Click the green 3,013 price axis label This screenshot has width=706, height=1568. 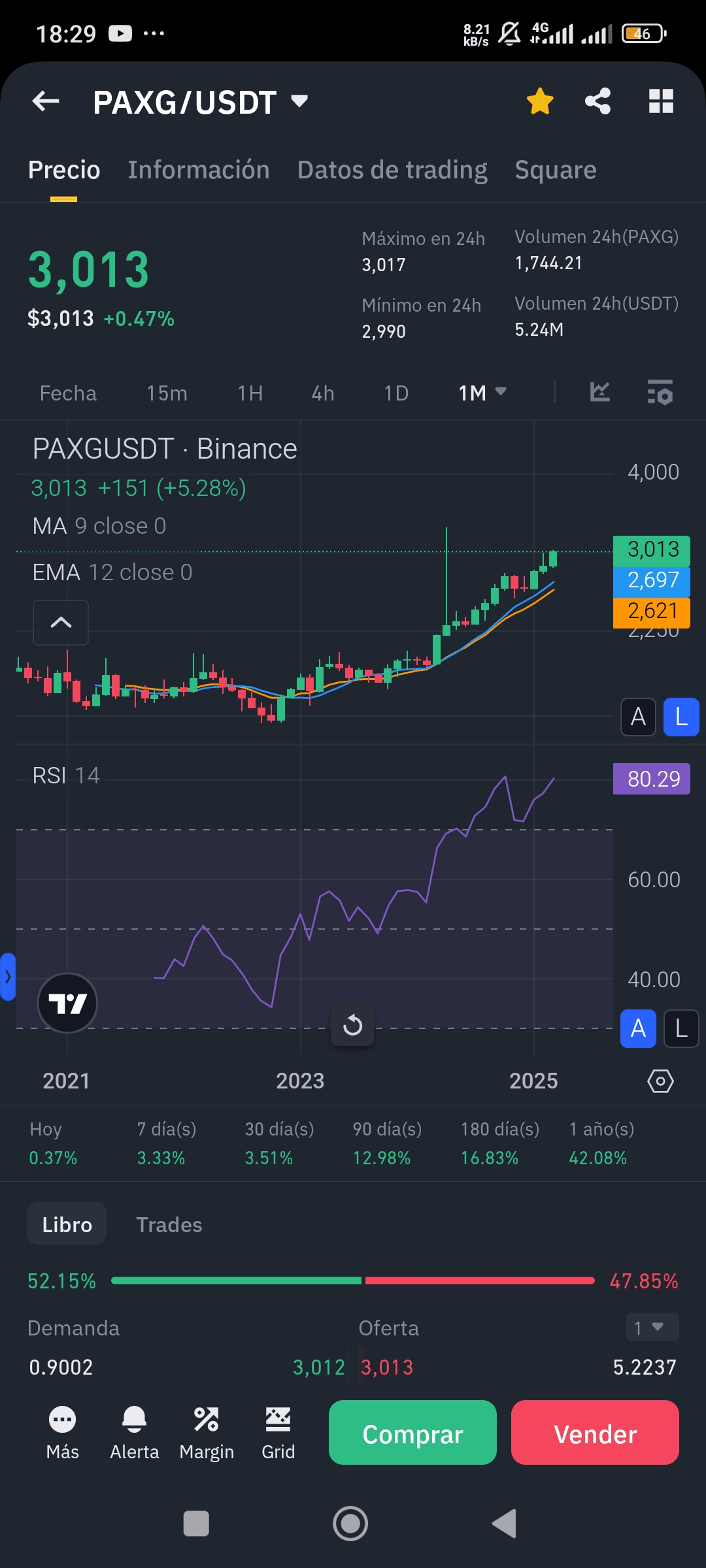click(x=652, y=549)
